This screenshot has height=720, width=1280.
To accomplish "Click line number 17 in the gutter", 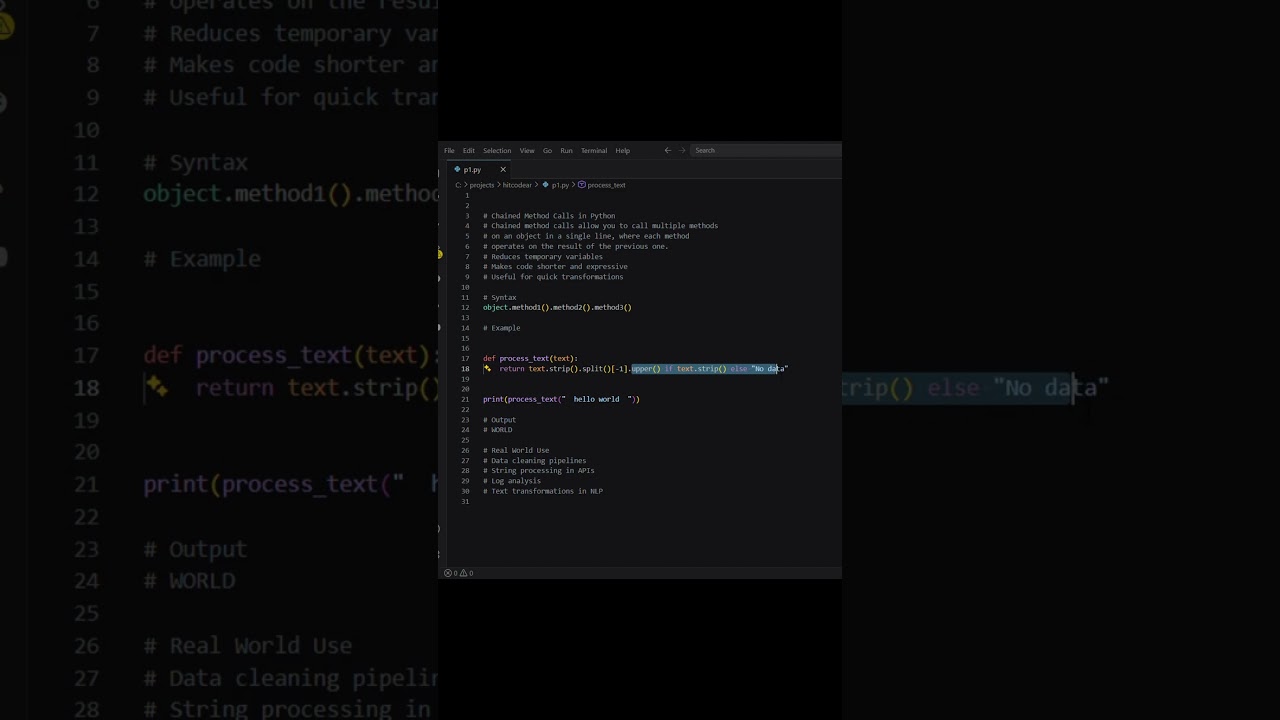I will pos(466,358).
